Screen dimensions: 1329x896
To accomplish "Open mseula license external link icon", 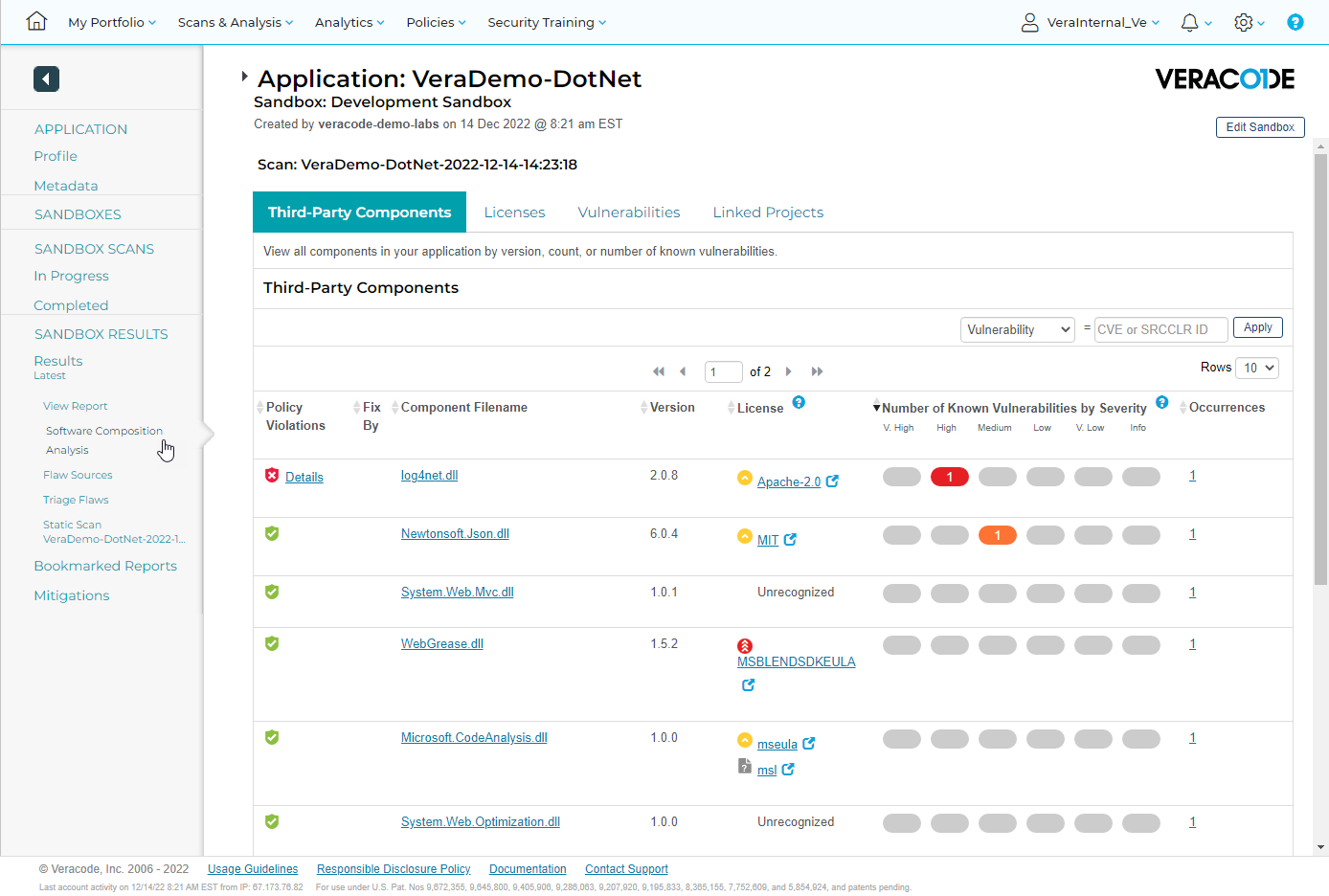I will click(x=808, y=744).
